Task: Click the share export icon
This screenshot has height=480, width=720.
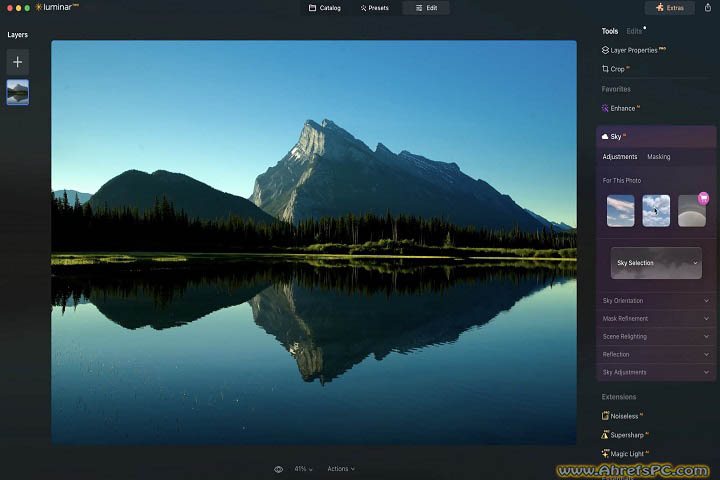Action: pyautogui.click(x=708, y=7)
